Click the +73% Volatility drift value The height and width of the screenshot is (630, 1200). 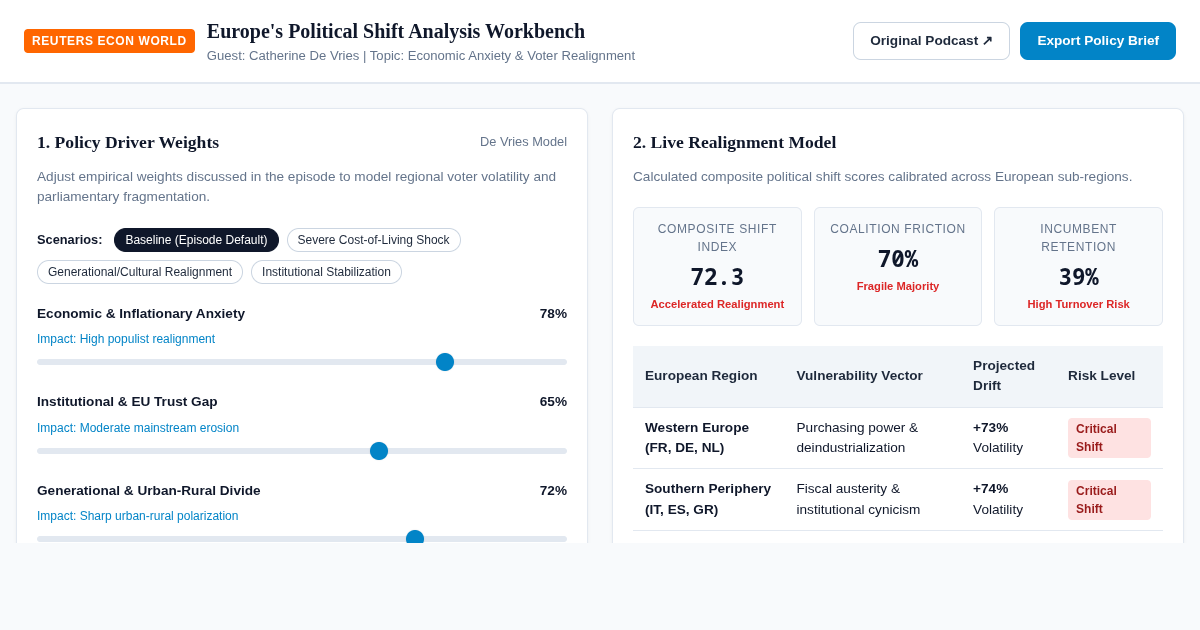tap(998, 438)
